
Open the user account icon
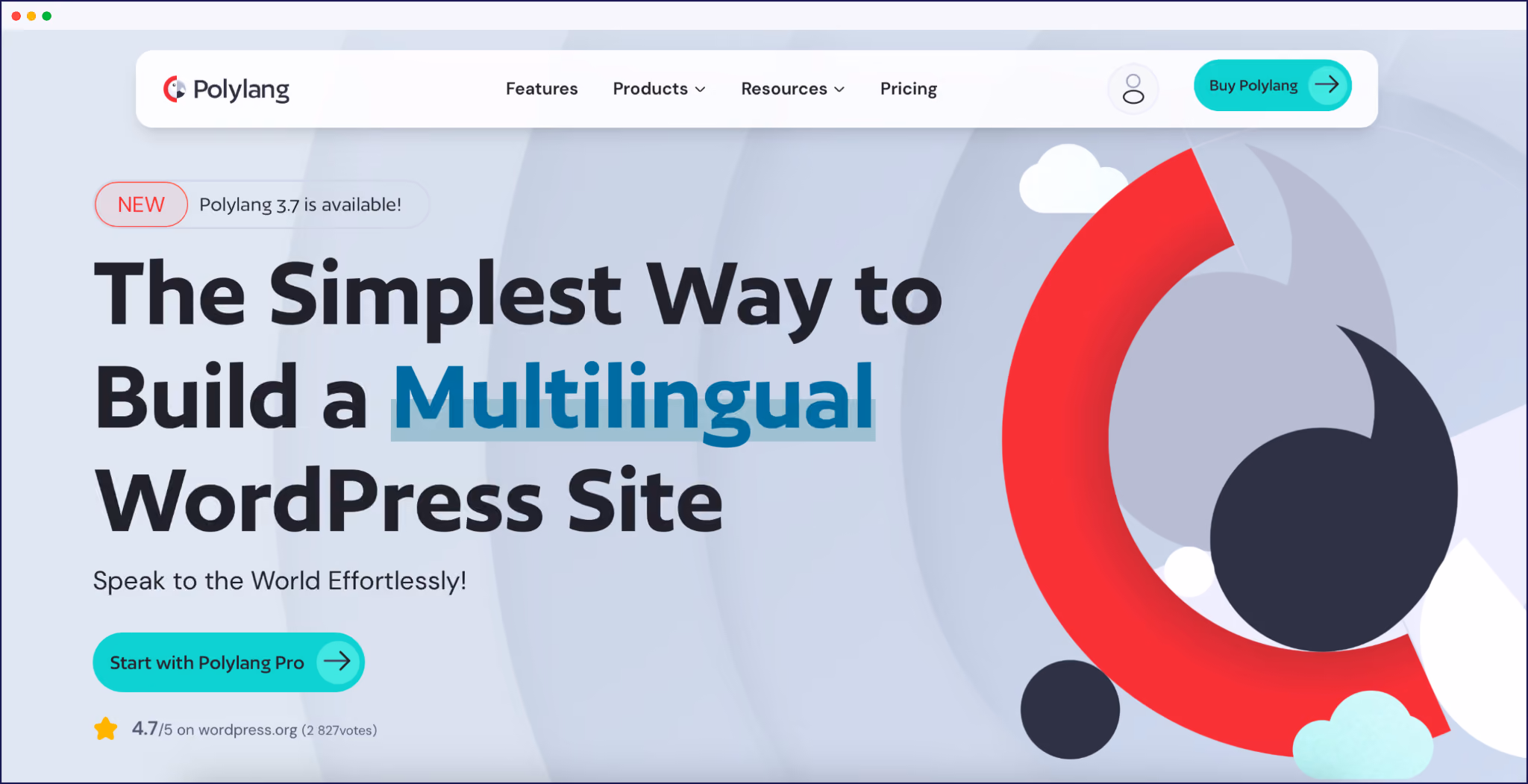pyautogui.click(x=1133, y=89)
